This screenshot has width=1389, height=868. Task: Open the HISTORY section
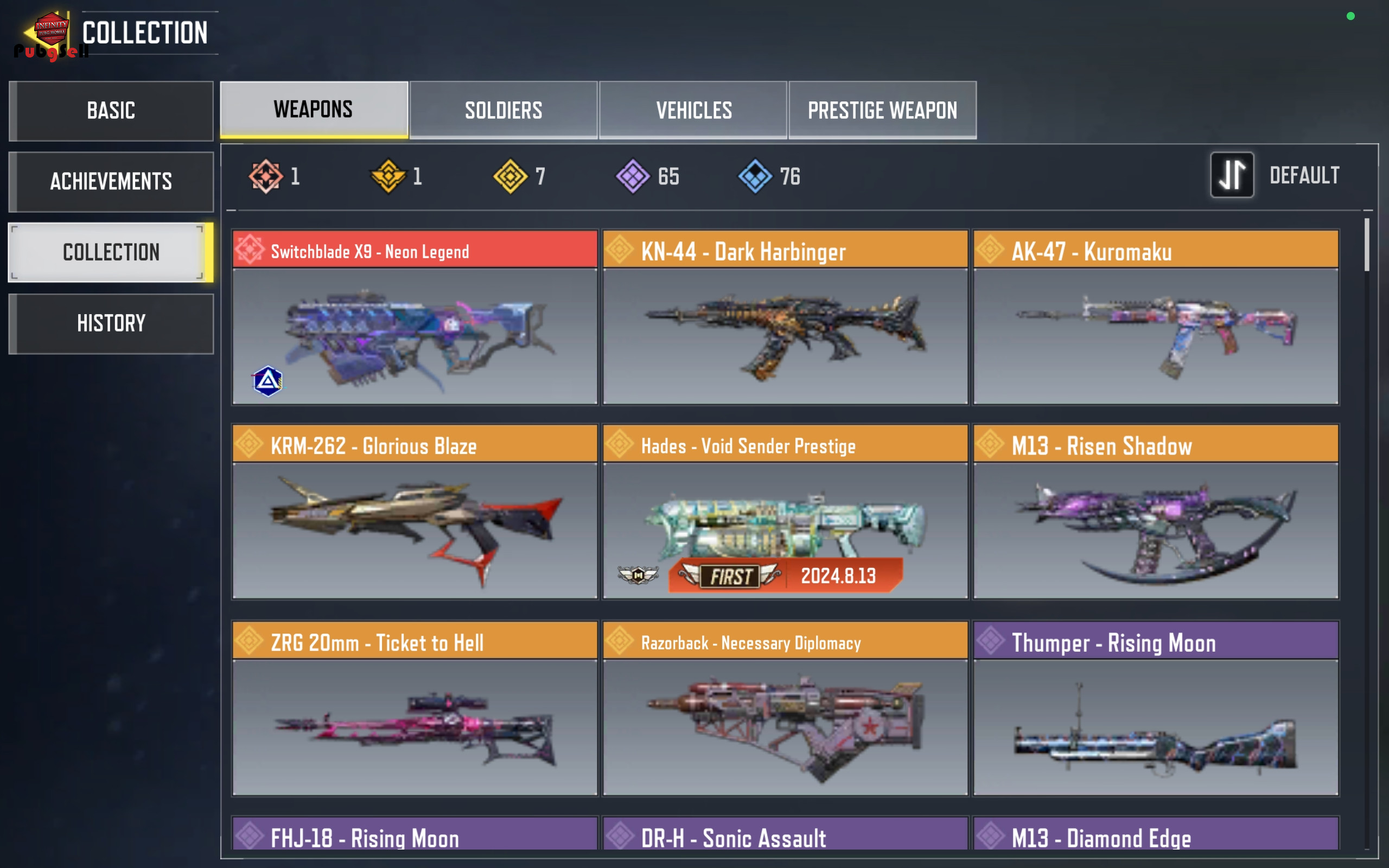point(111,323)
